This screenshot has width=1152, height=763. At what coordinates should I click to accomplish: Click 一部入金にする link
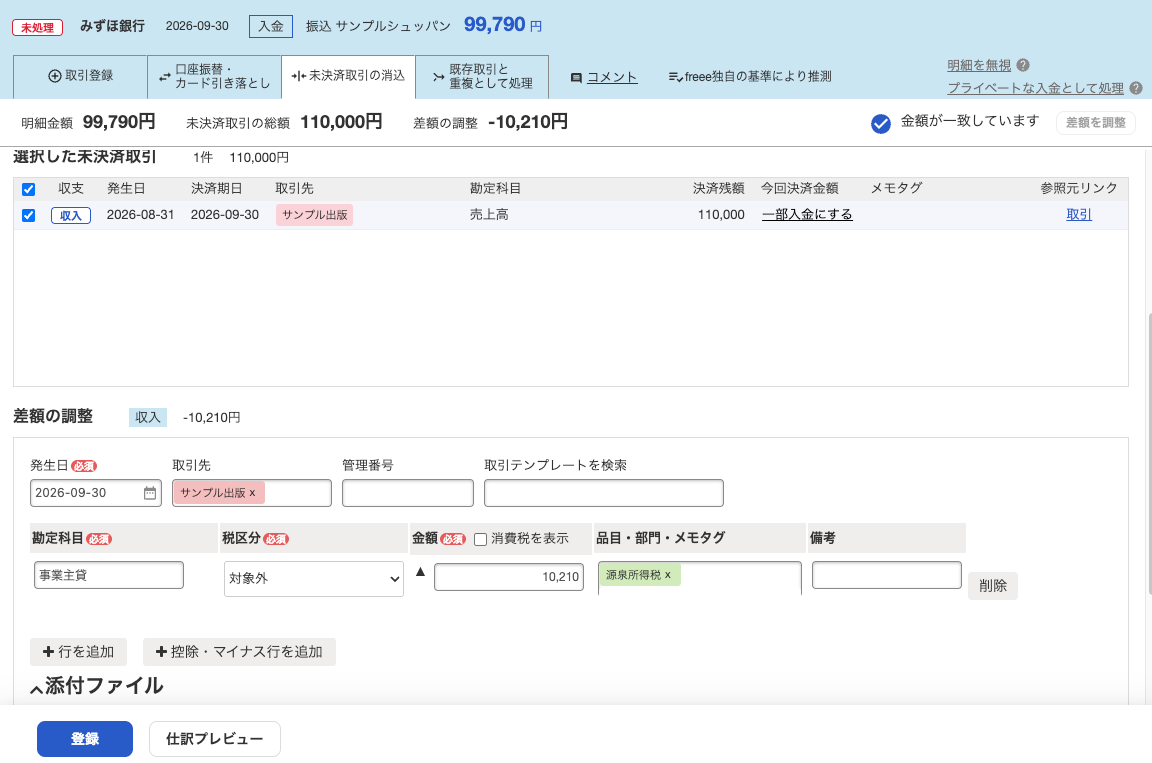[x=807, y=214]
